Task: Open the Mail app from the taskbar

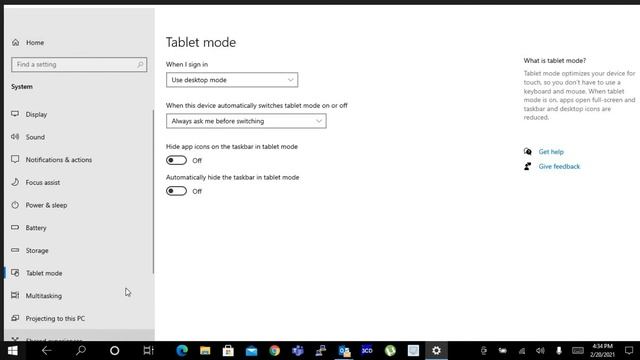Action: (x=251, y=351)
